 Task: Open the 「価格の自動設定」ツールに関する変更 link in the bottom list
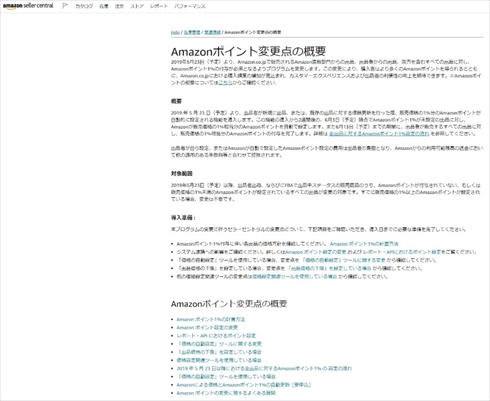[x=219, y=344]
